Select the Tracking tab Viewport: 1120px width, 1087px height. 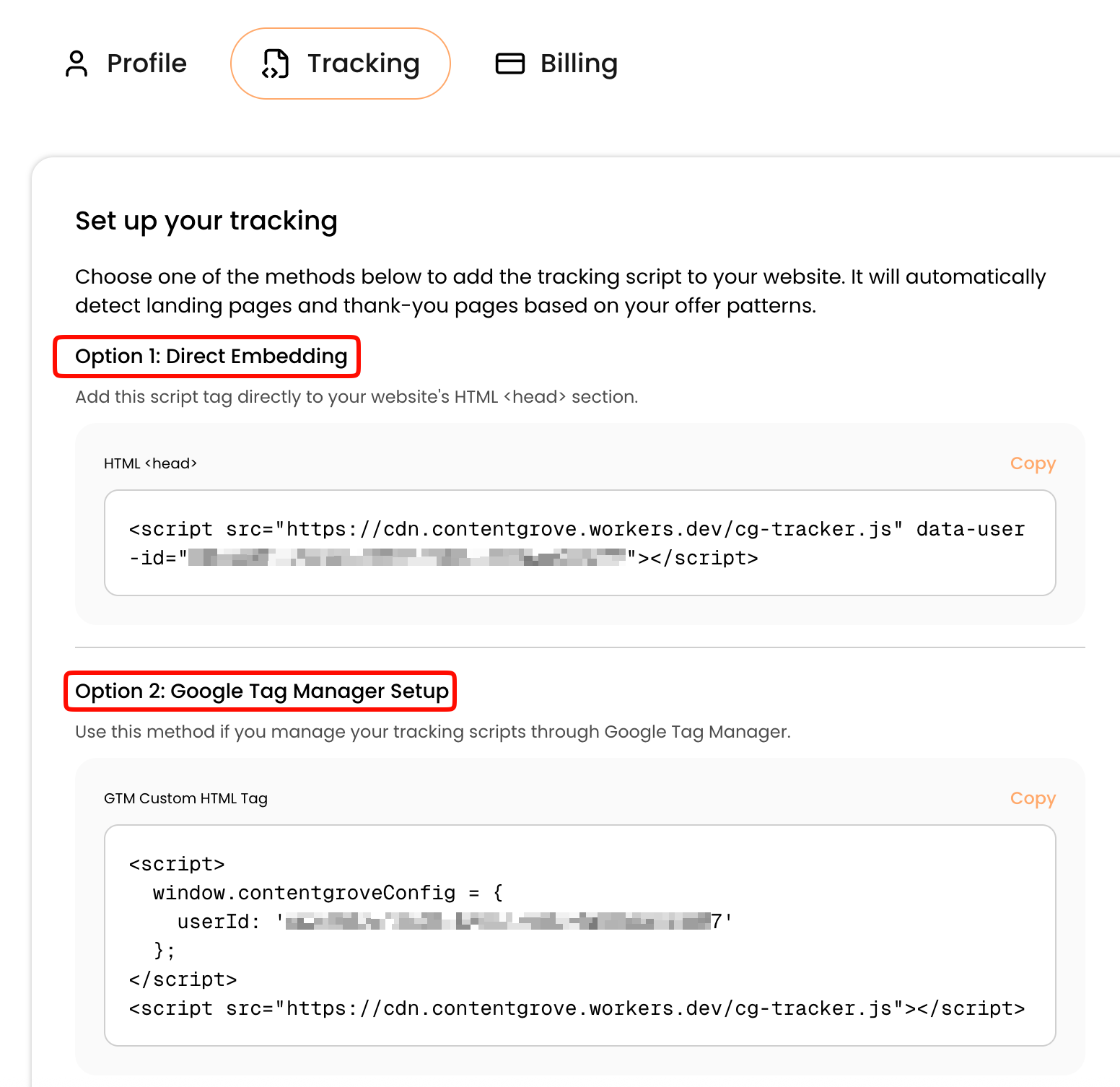341,64
